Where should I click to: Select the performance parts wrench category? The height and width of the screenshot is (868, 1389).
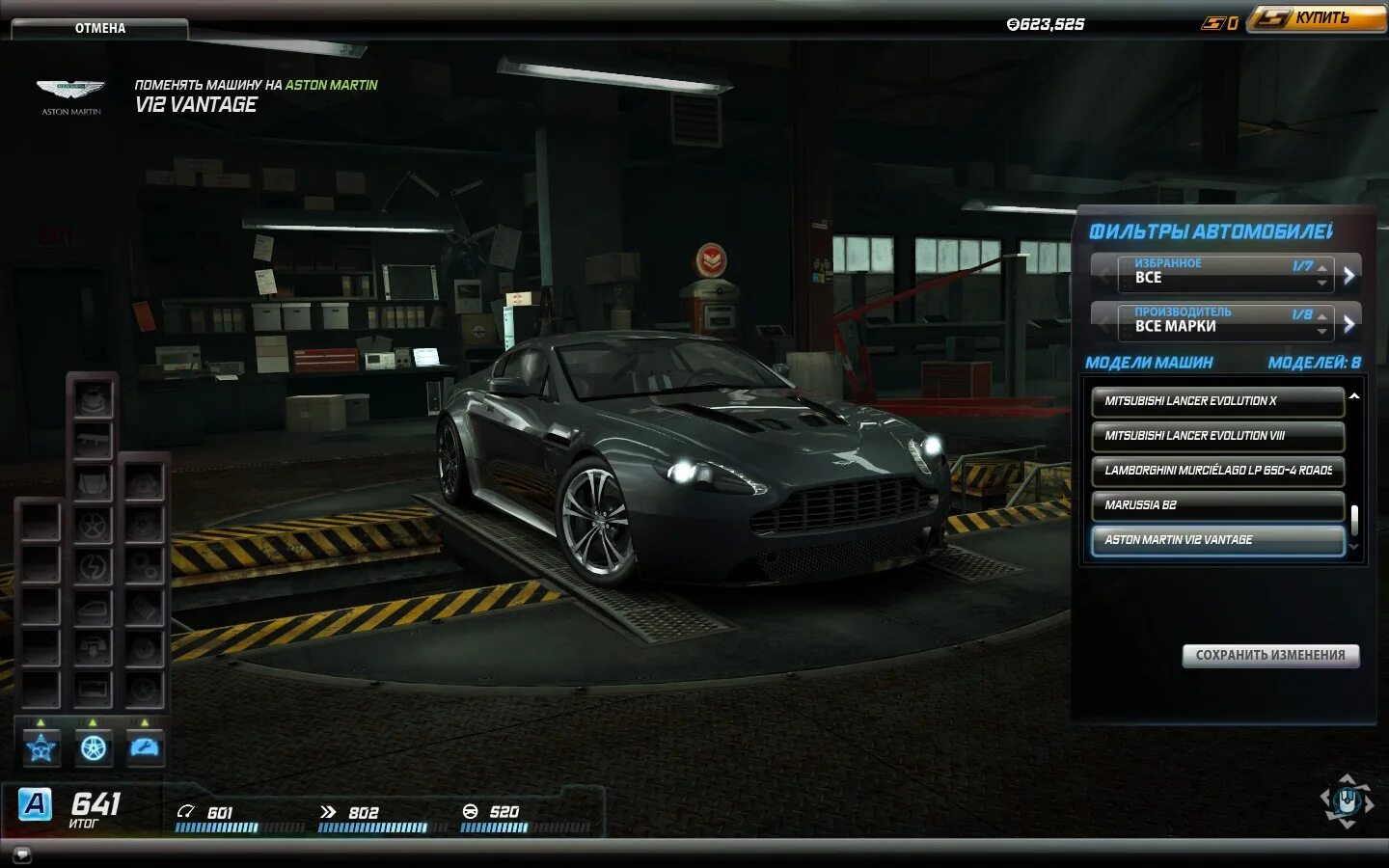click(x=145, y=747)
